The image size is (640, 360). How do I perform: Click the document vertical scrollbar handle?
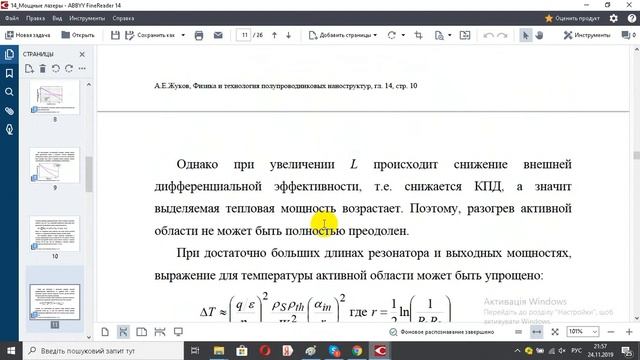(x=636, y=156)
